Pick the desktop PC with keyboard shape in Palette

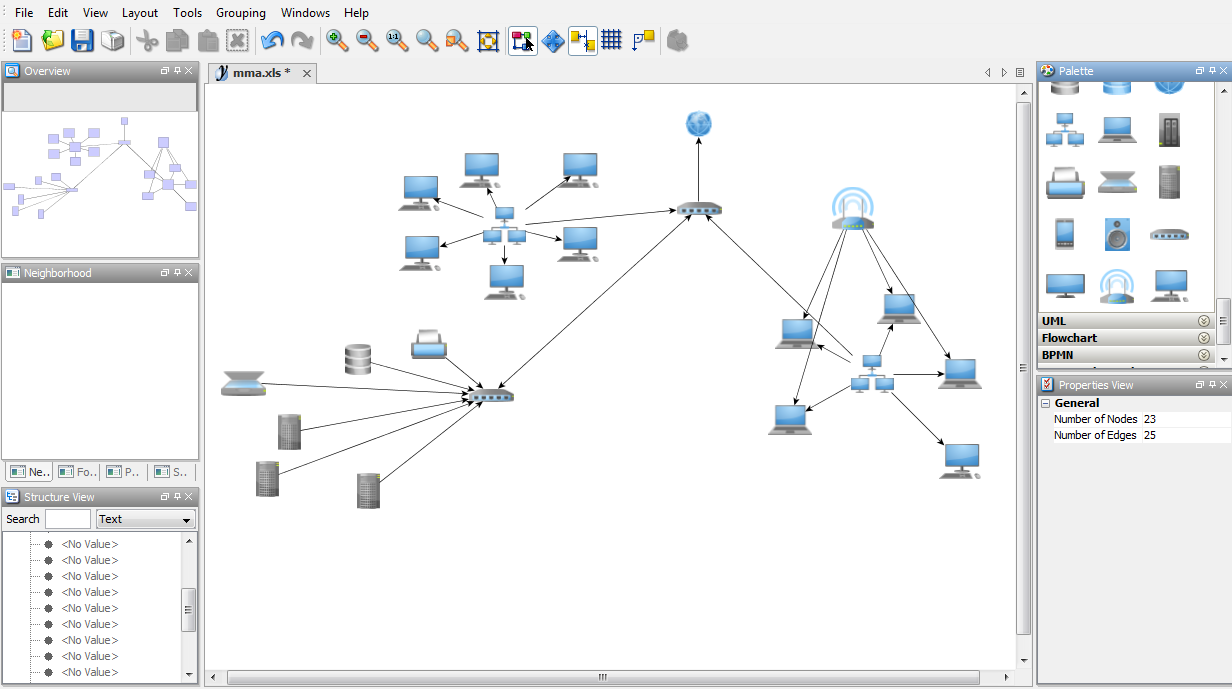1169,286
